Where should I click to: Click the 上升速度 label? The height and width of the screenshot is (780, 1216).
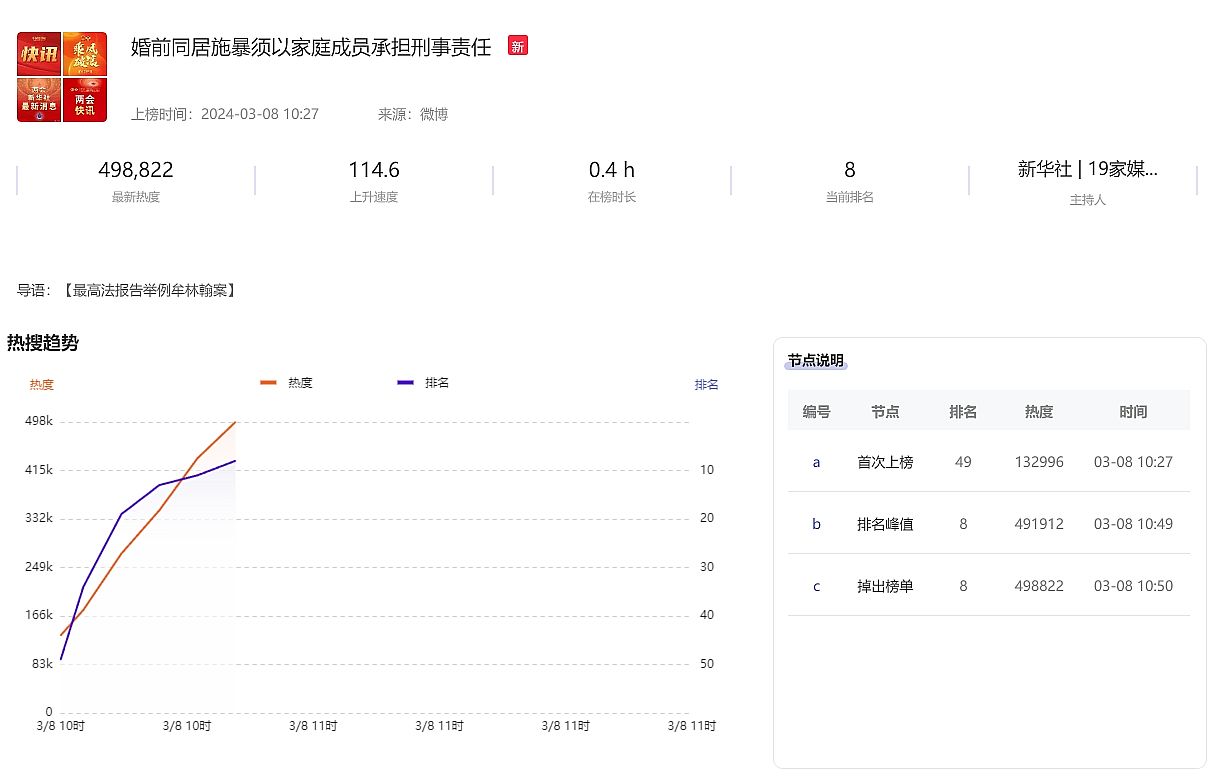pyautogui.click(x=374, y=197)
